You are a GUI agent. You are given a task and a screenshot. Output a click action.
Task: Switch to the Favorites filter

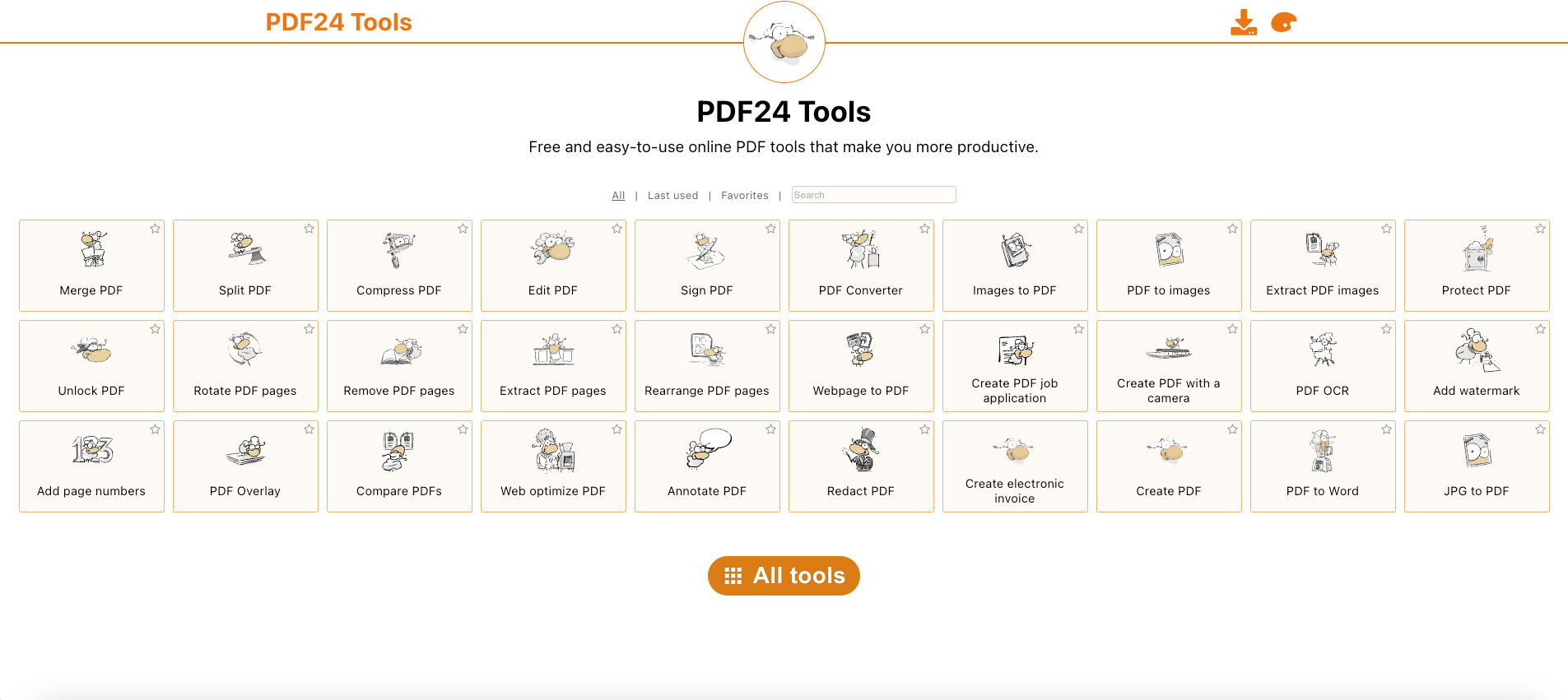(x=745, y=196)
